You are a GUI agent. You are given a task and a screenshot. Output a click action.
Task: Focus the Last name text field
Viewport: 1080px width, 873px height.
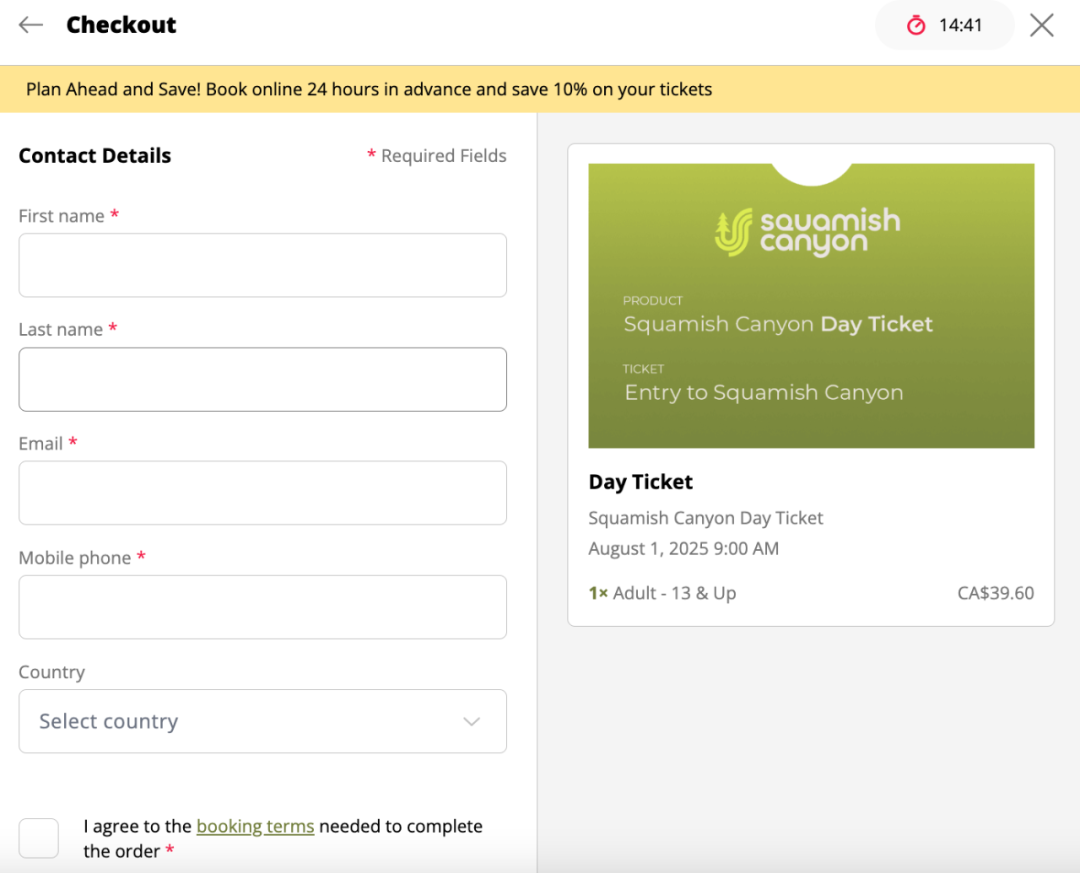click(262, 379)
